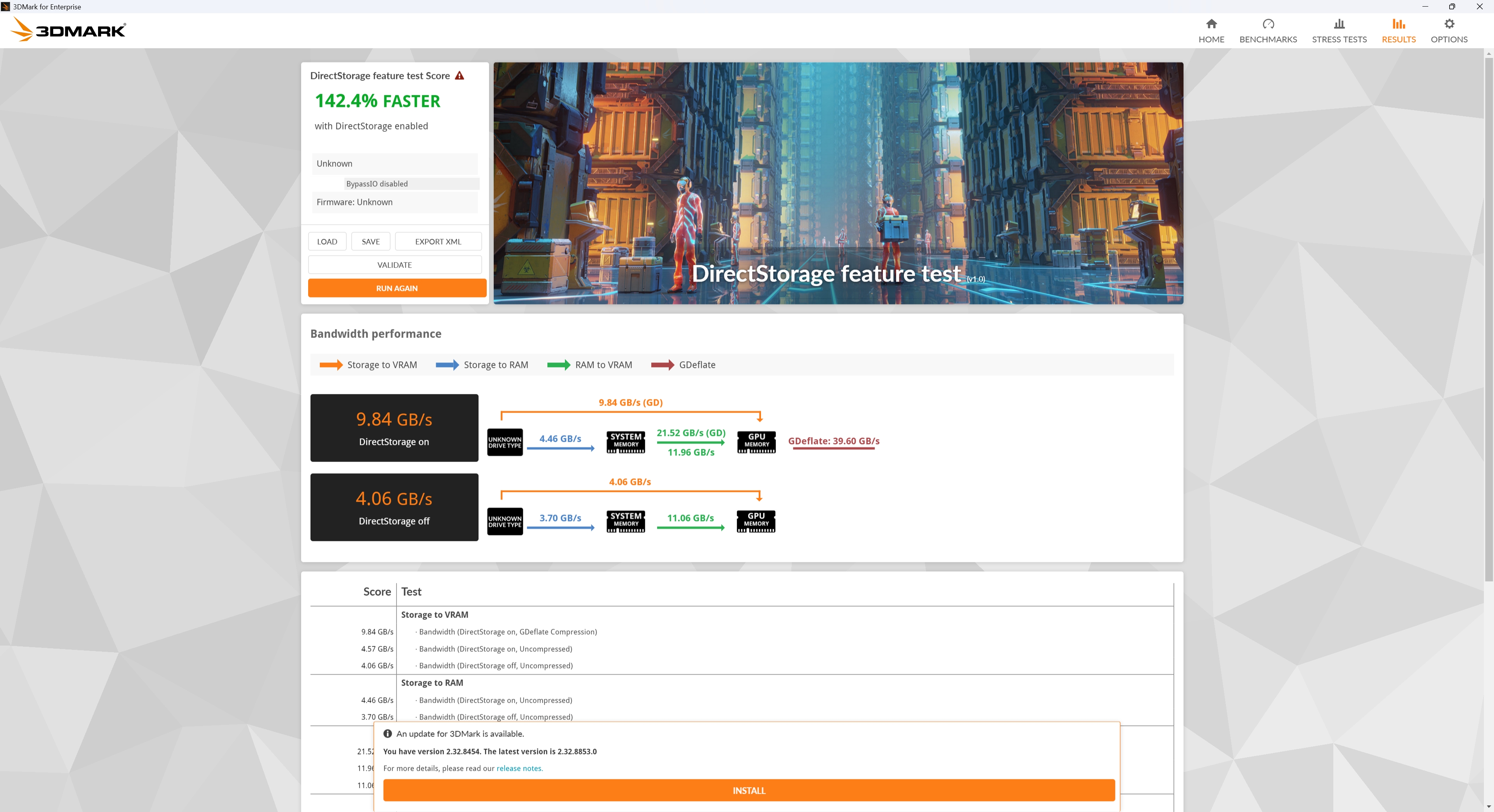Screen dimensions: 1494x812
Task: Click the red warning triangle by Score
Action: pyautogui.click(x=459, y=76)
